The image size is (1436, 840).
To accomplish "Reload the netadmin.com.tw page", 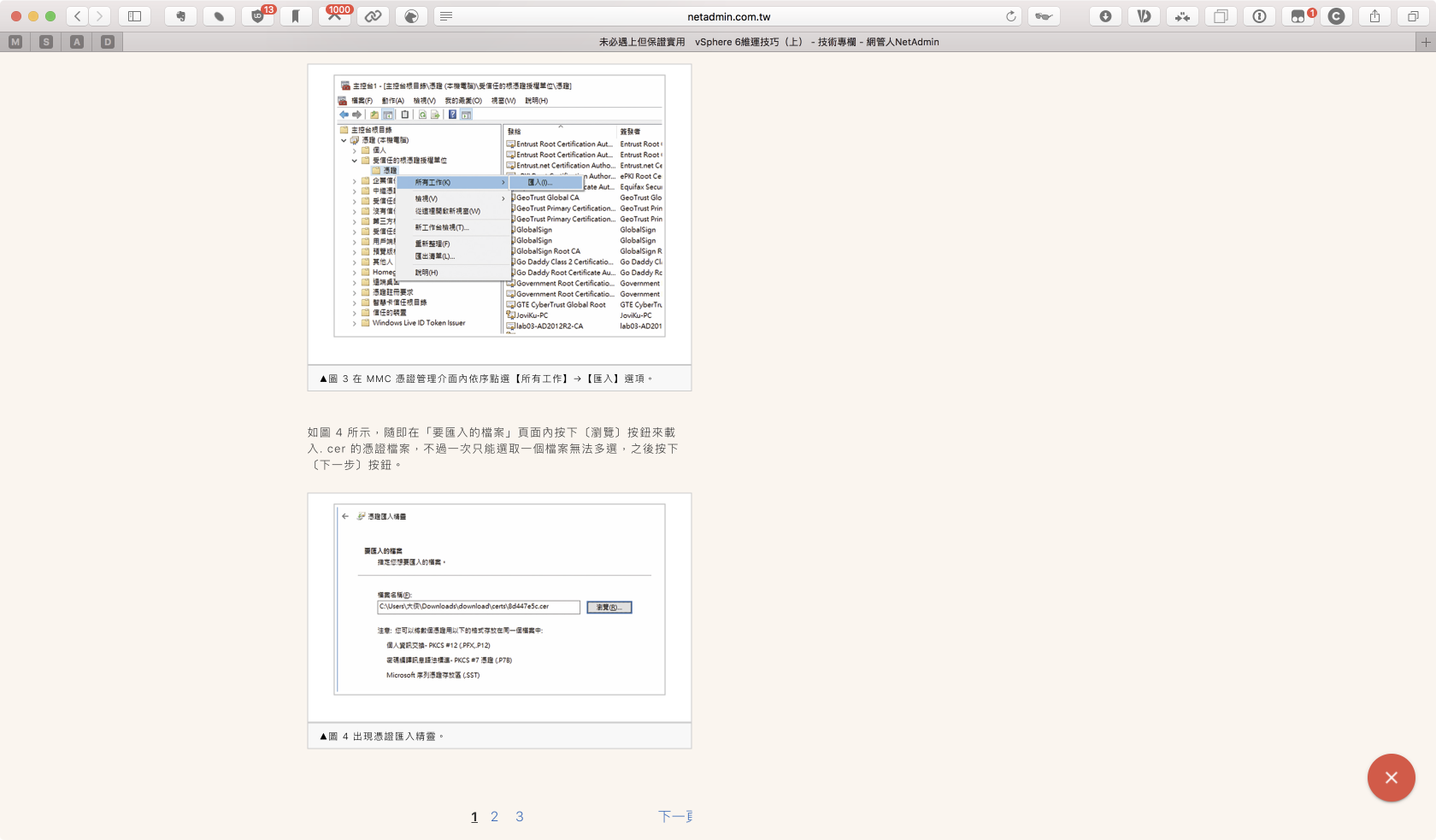I will 1011,16.
